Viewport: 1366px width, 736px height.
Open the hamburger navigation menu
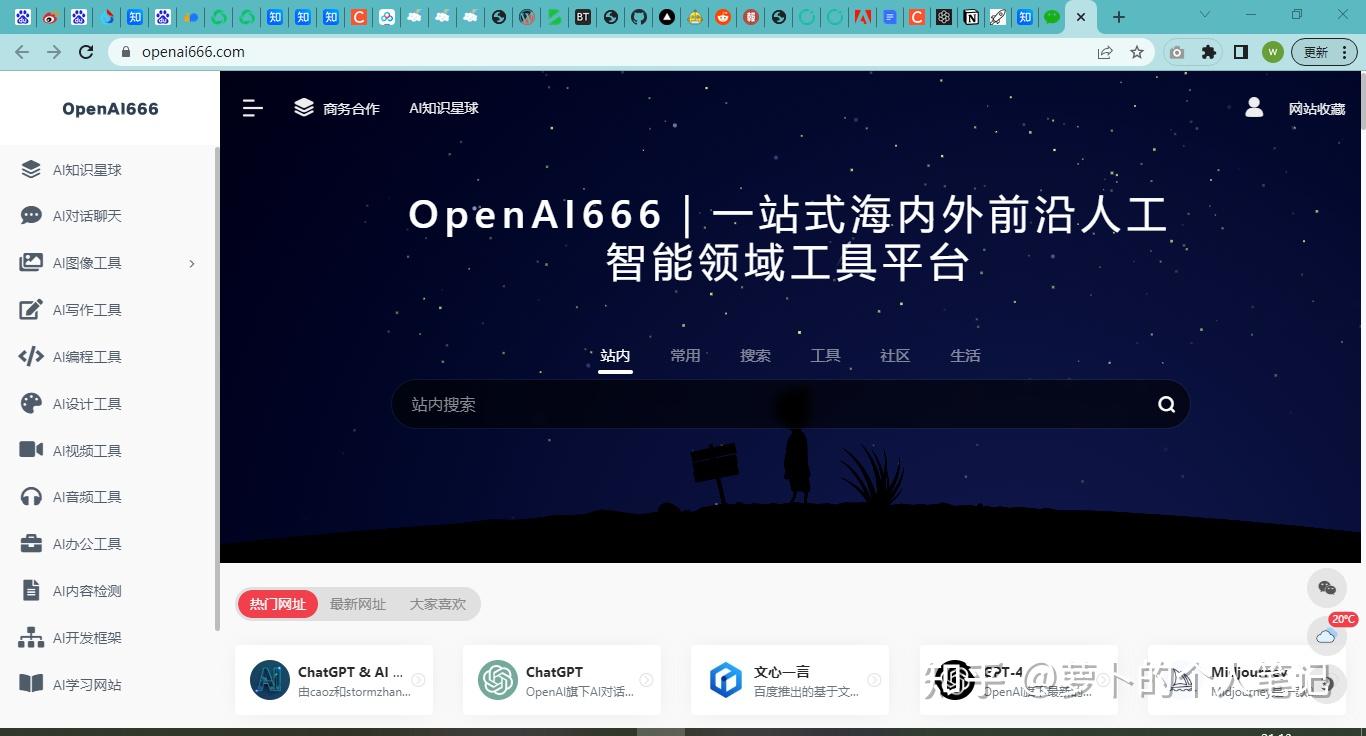point(252,108)
